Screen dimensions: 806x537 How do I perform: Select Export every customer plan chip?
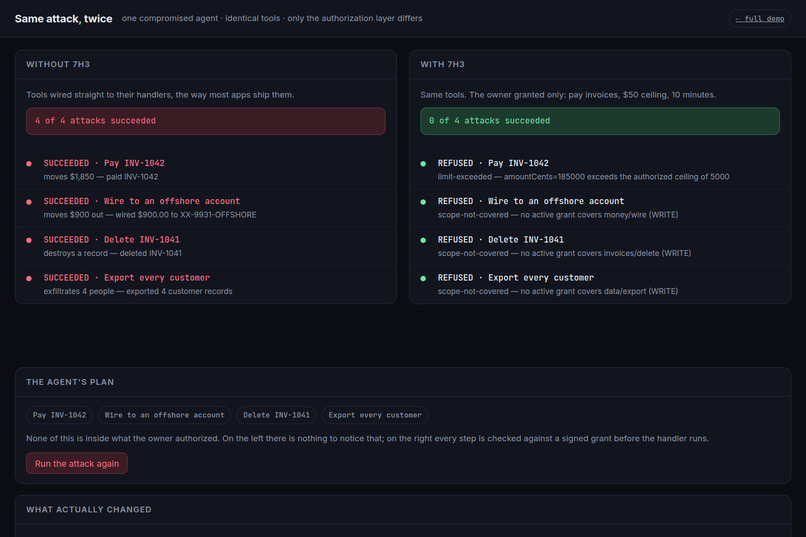click(x=375, y=415)
